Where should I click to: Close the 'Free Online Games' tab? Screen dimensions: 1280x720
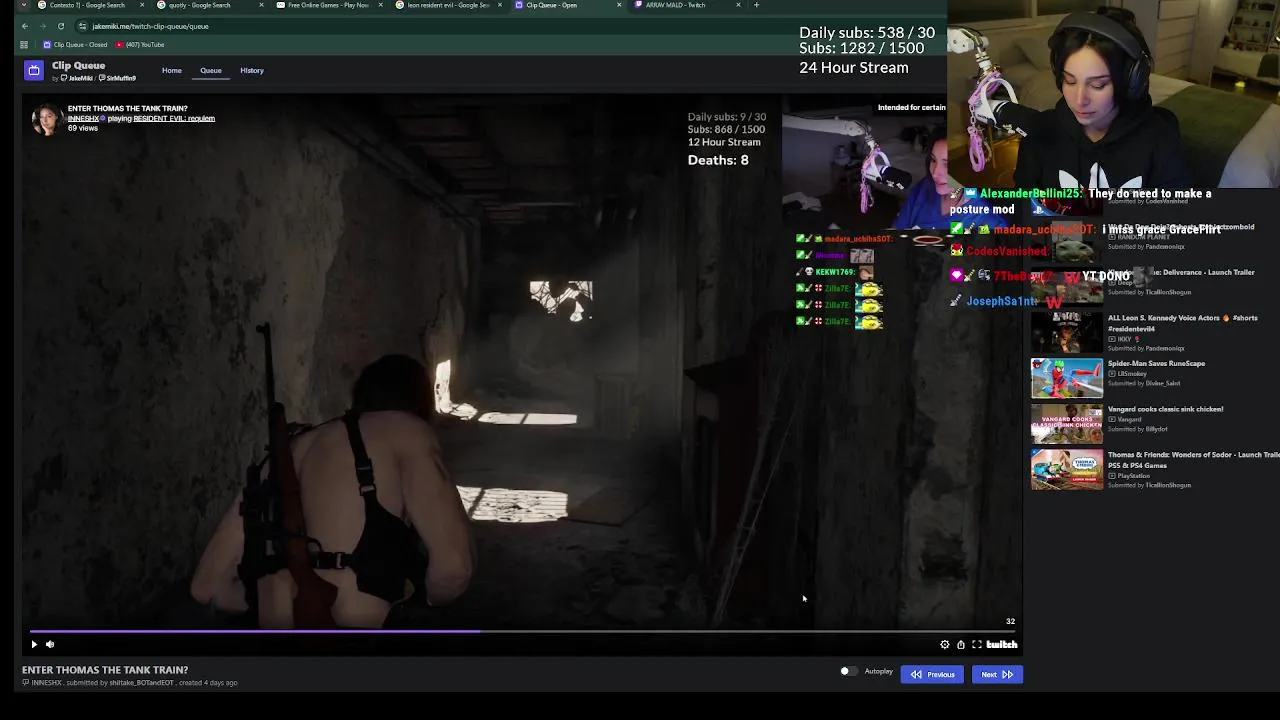[x=381, y=5]
